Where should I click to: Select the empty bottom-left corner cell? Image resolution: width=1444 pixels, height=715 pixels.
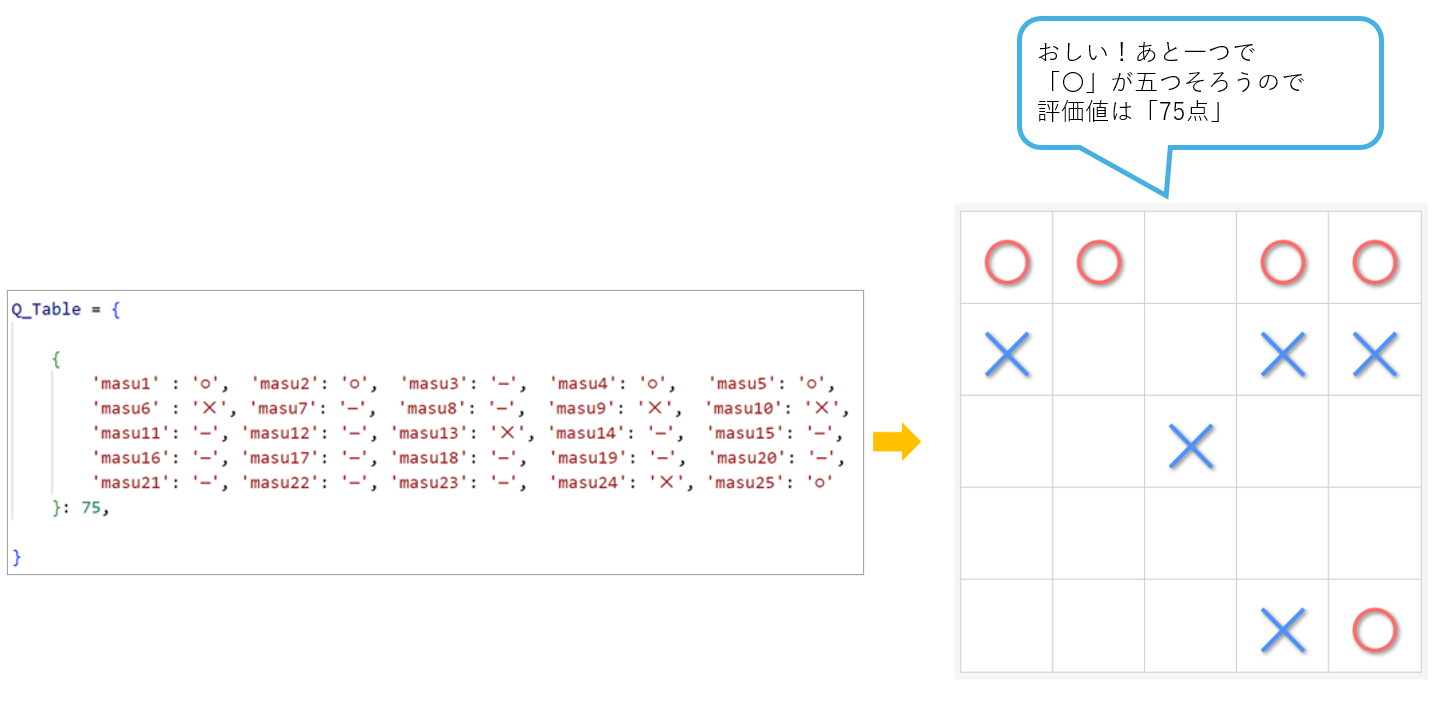(x=1006, y=625)
